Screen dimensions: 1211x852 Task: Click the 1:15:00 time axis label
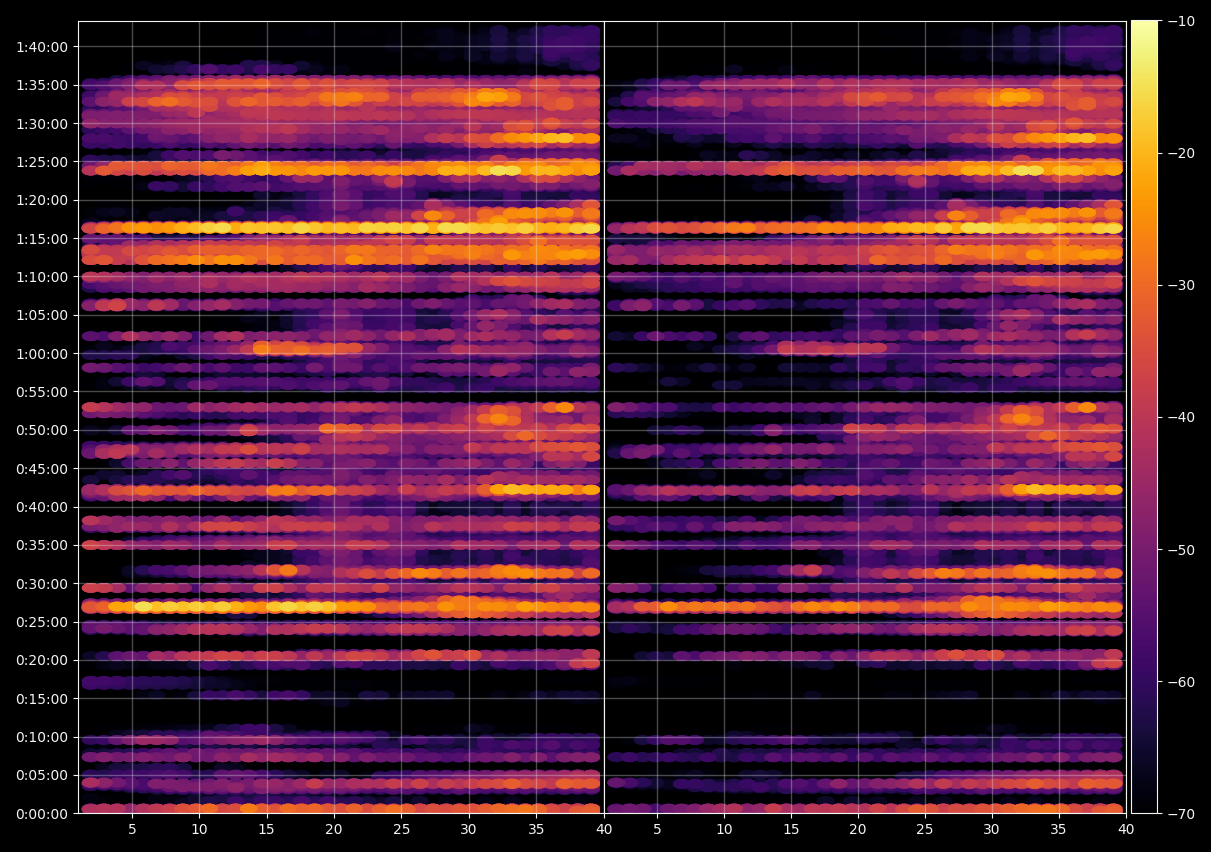41,239
